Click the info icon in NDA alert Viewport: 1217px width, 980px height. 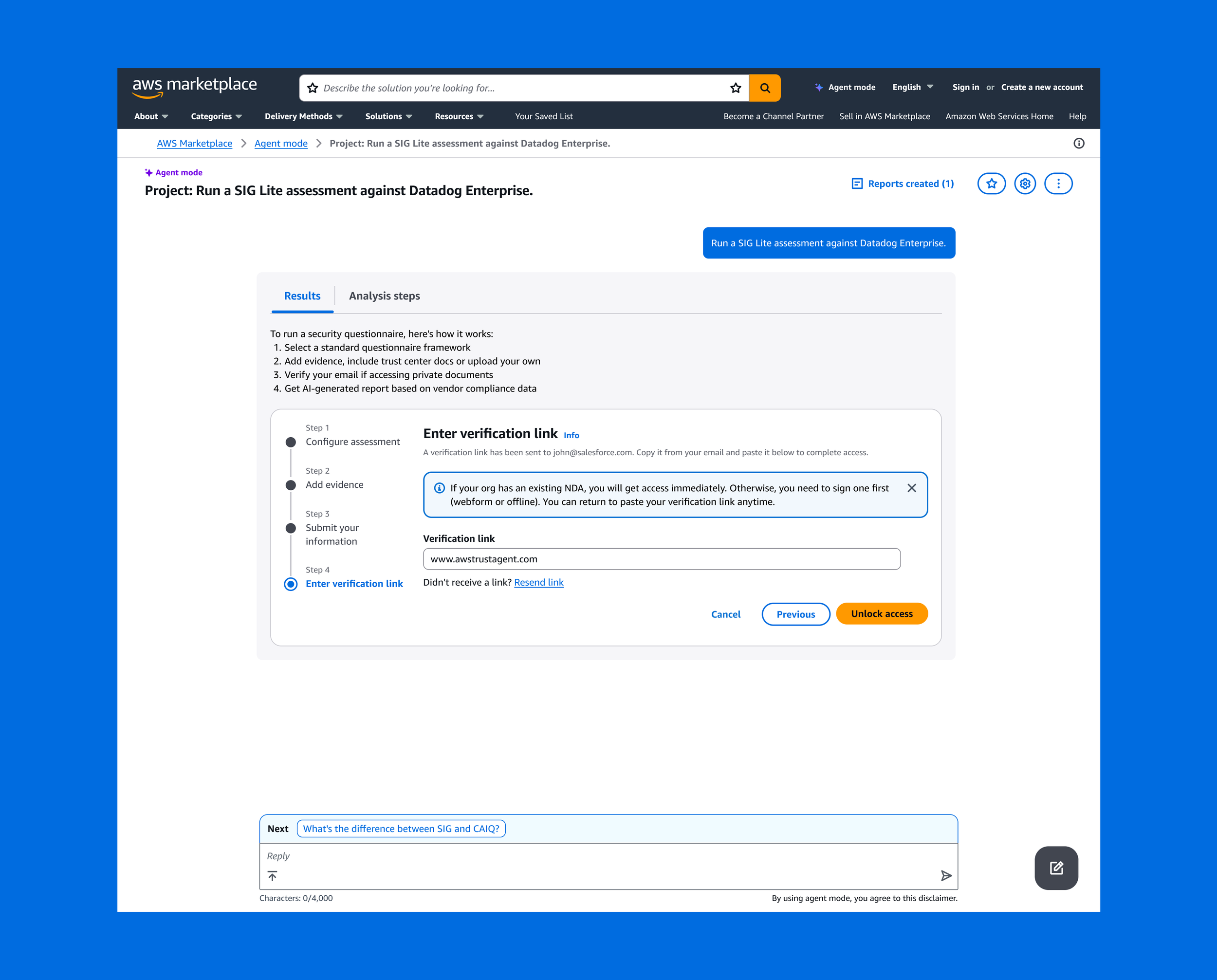pyautogui.click(x=439, y=488)
